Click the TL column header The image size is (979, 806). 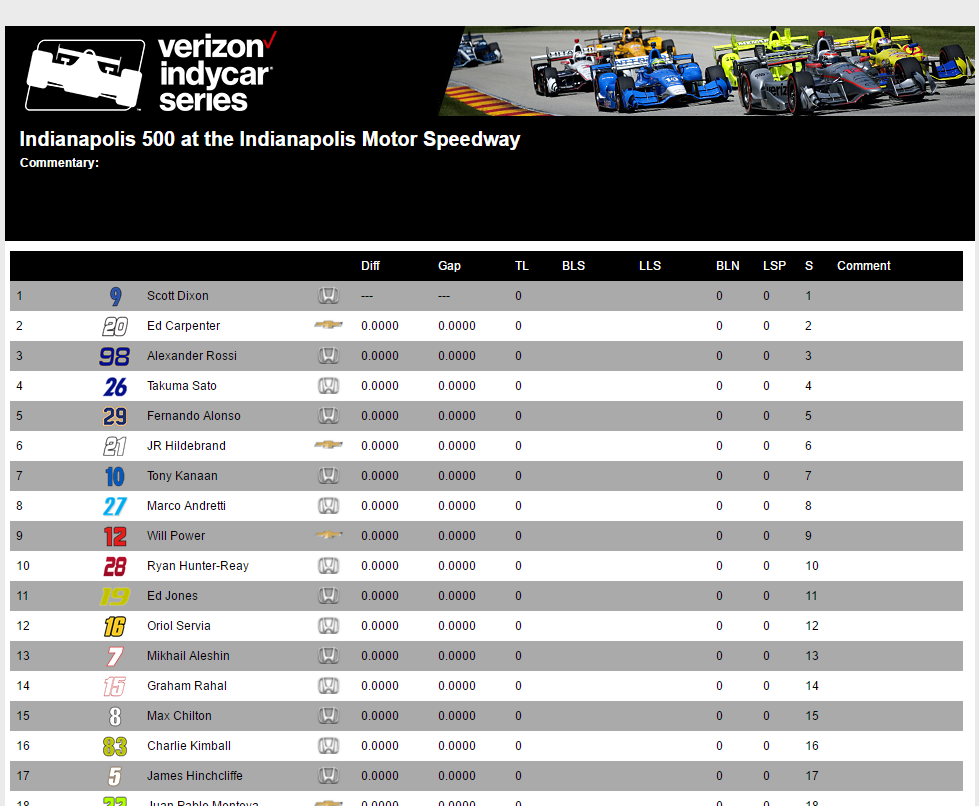[522, 266]
